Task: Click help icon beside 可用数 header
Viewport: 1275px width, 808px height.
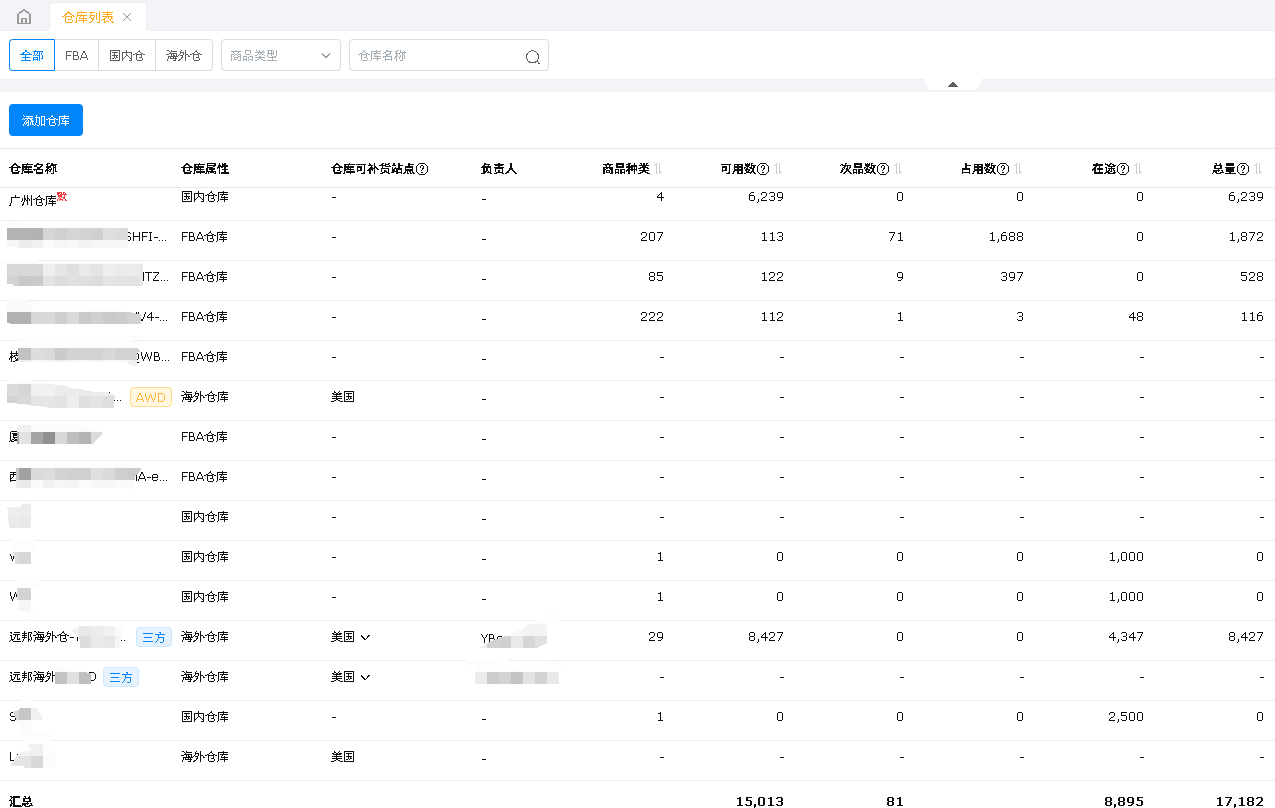Action: click(763, 169)
